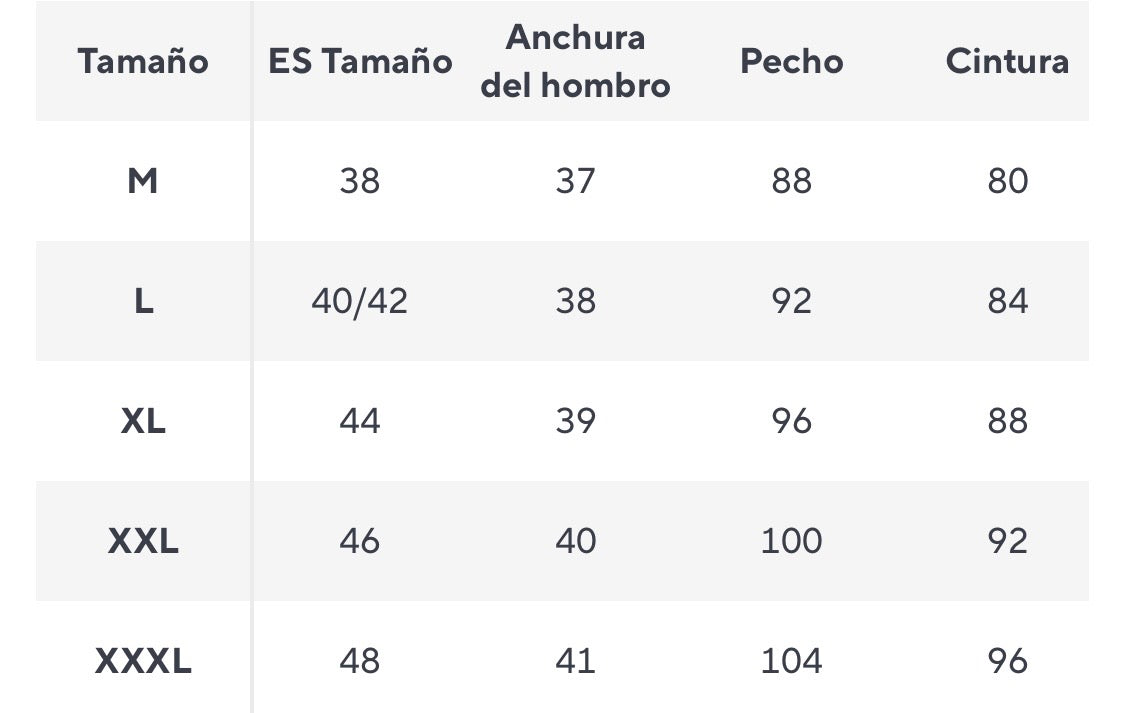
Task: Click shoulder width 37 for size M
Action: (x=575, y=181)
